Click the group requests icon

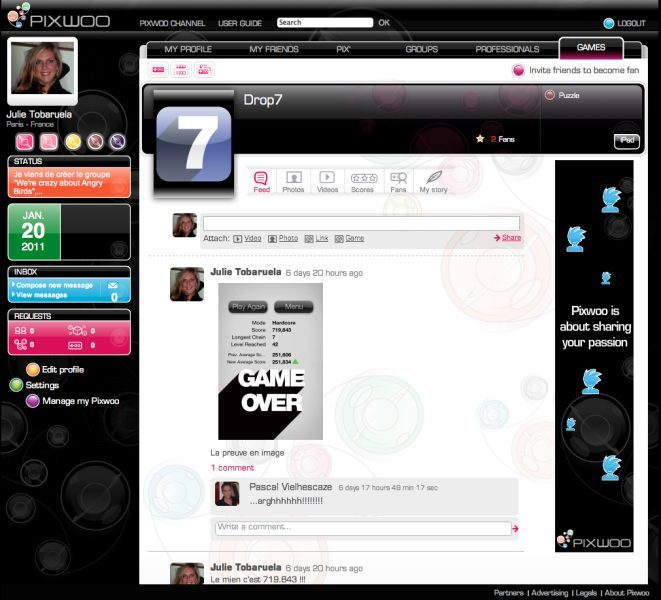pyautogui.click(x=77, y=331)
